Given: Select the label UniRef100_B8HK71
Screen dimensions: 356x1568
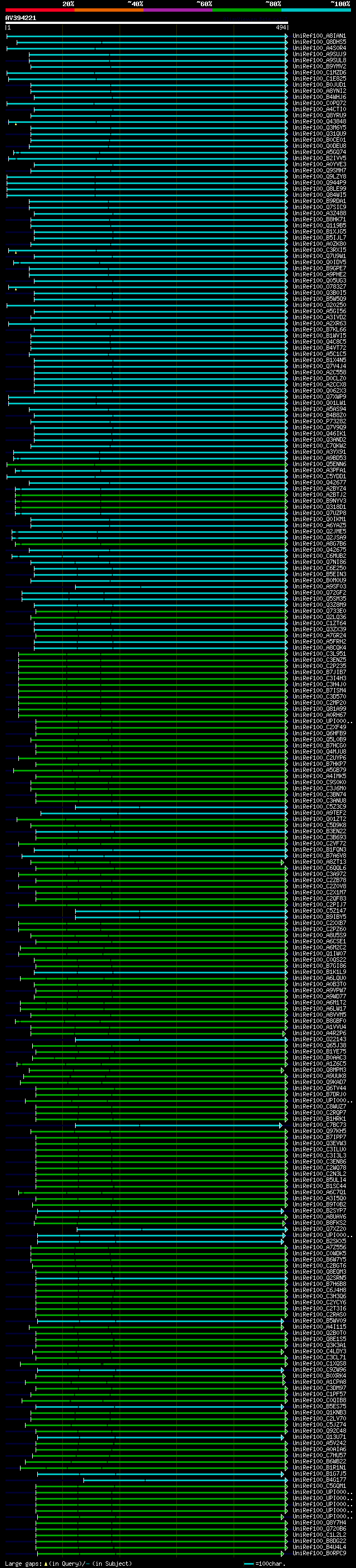Looking at the screenshot, I should coord(319,219).
